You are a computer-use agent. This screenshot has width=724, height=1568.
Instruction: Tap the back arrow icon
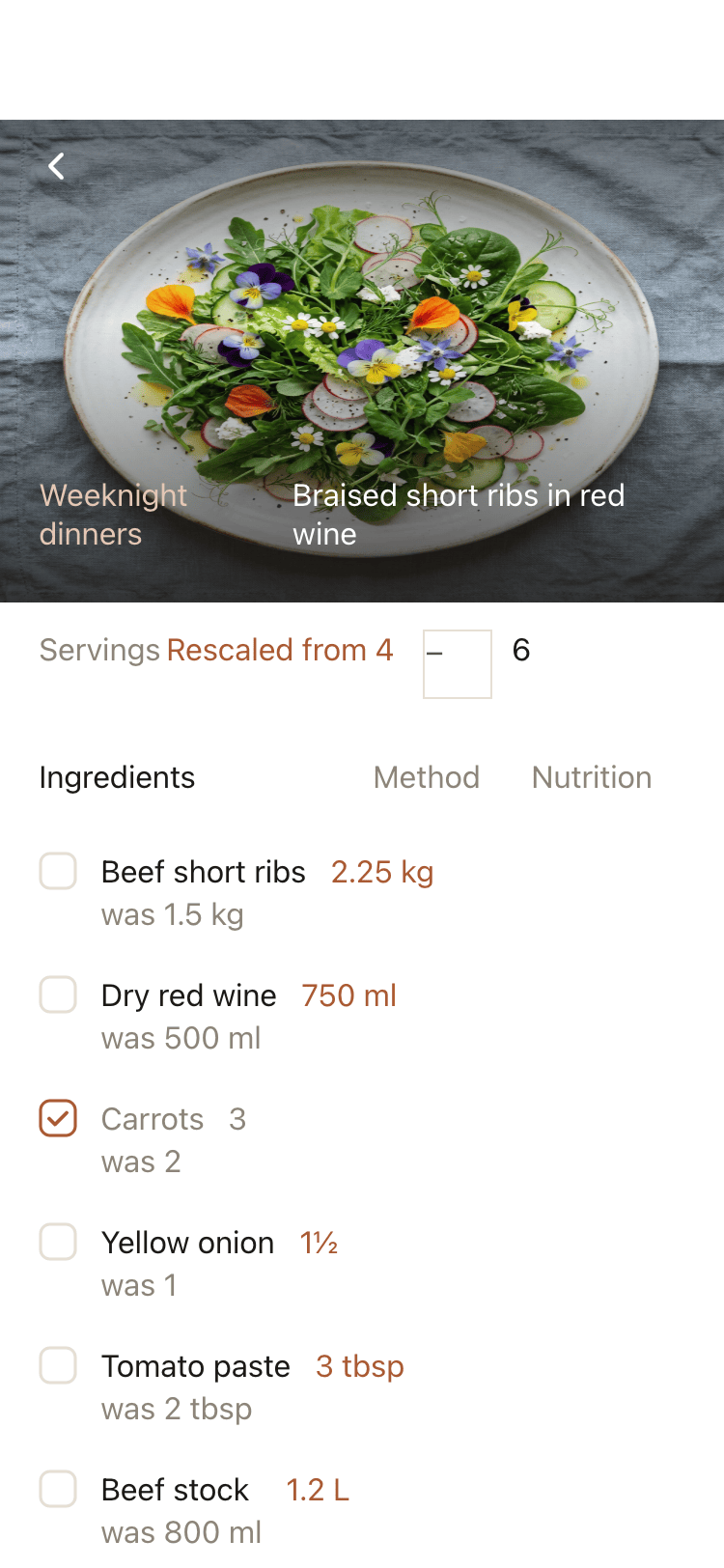(57, 166)
